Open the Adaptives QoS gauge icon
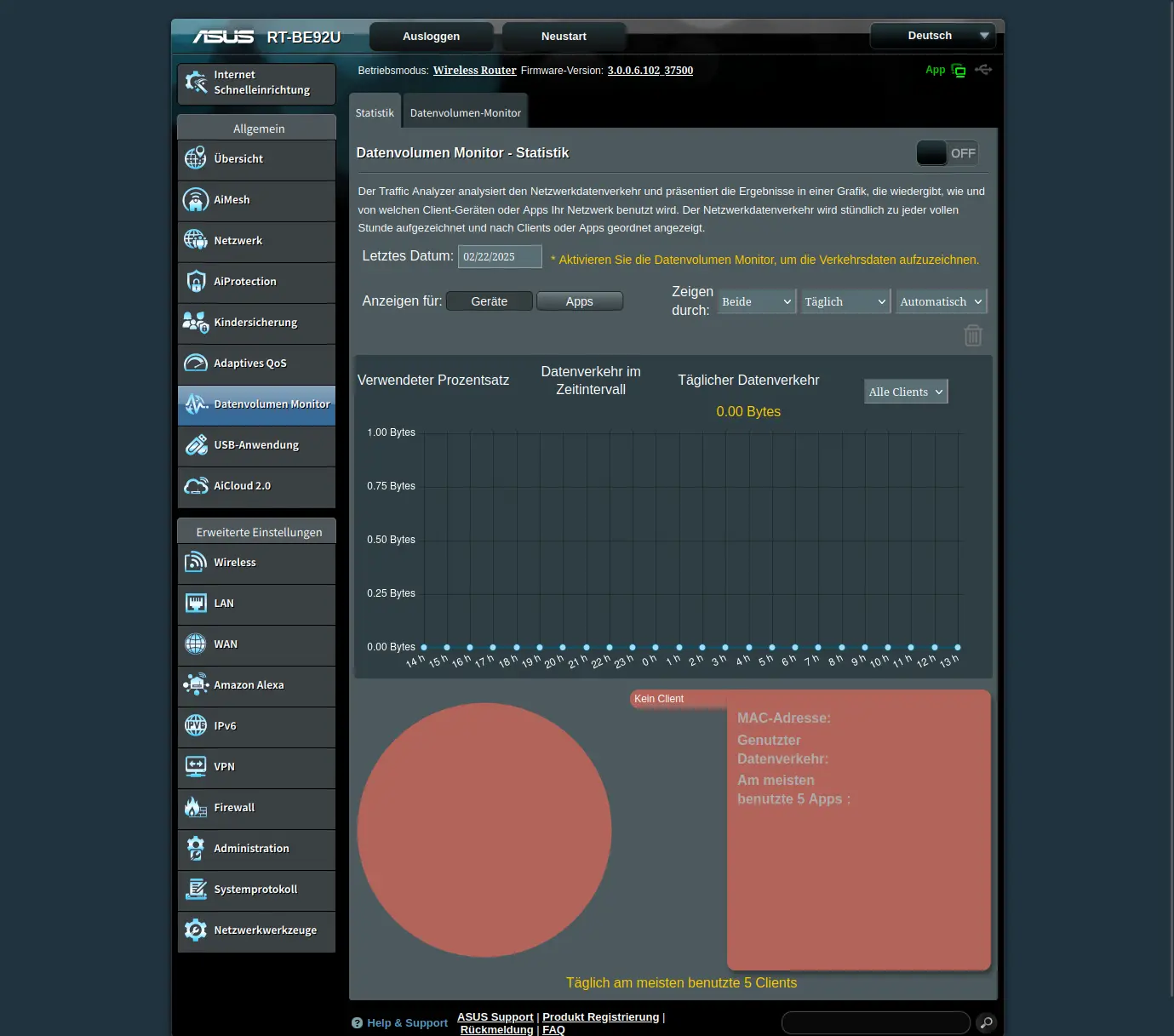Image resolution: width=1174 pixels, height=1036 pixels. tap(196, 363)
